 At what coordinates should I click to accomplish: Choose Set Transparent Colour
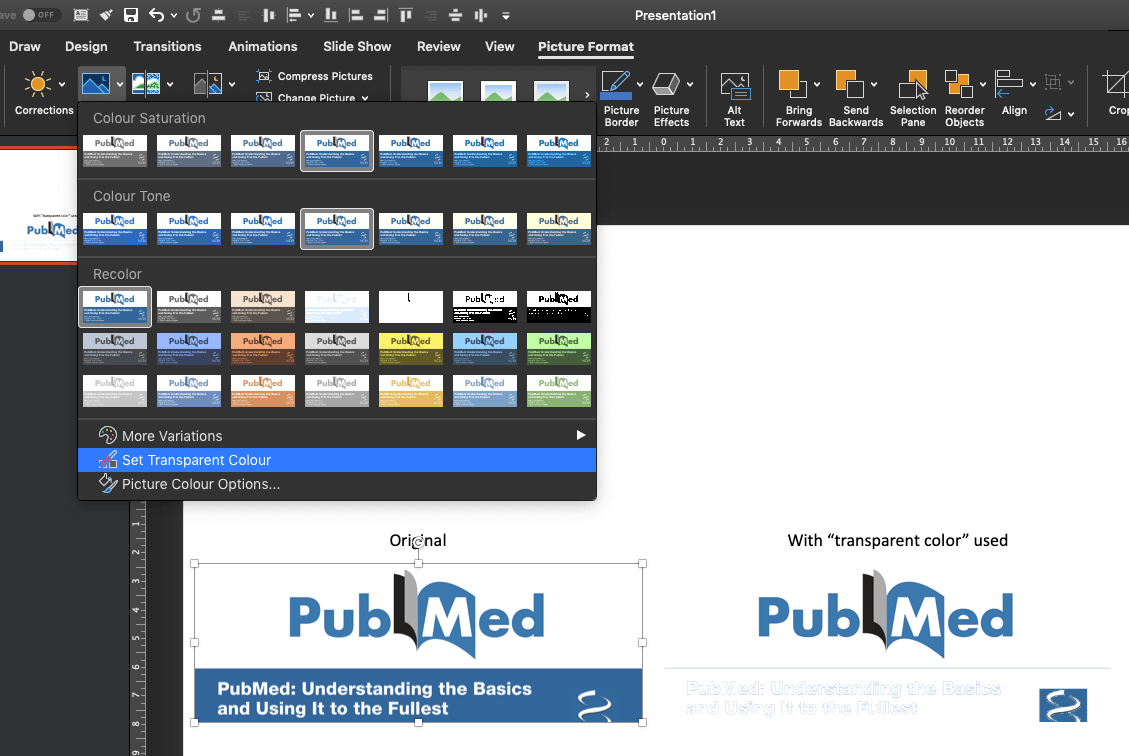pos(337,460)
